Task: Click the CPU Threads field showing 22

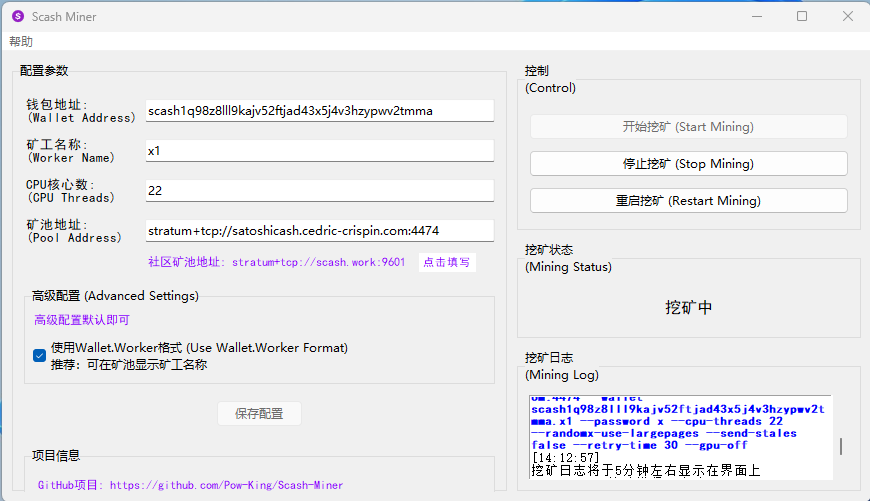Action: 320,191
